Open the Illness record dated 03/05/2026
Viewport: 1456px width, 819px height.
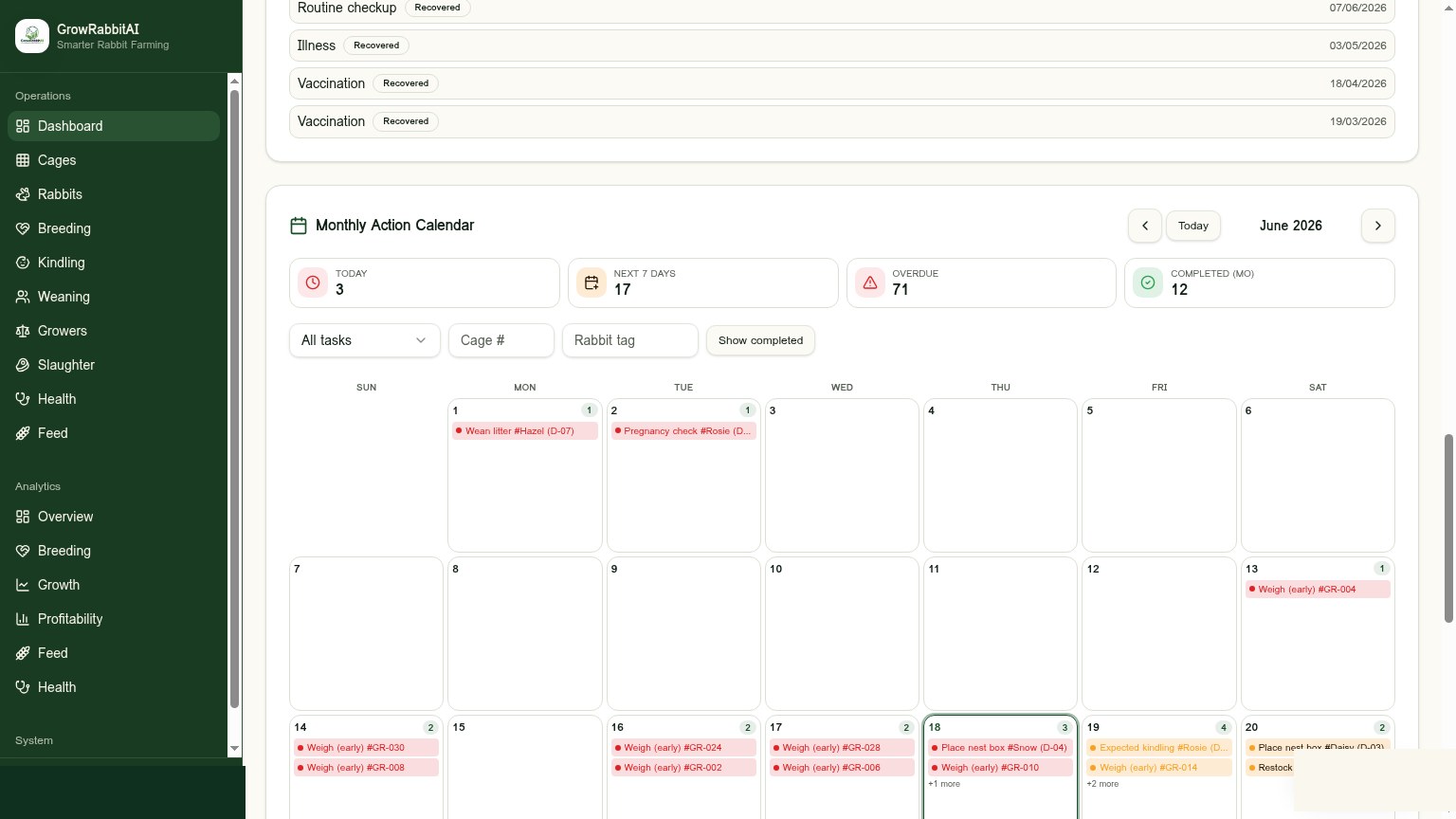click(842, 45)
